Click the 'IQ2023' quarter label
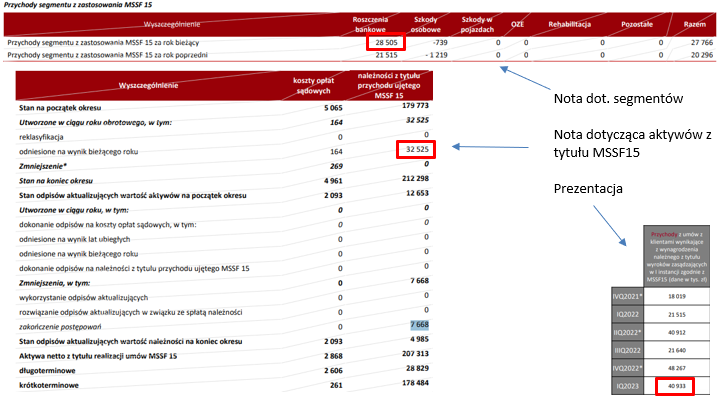Viewport: 720px width, 400px height. [x=627, y=386]
